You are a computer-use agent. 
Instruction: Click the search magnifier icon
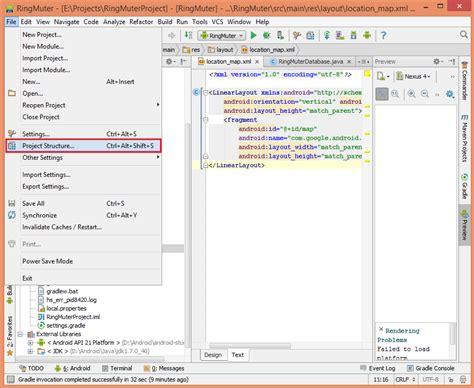(x=464, y=35)
